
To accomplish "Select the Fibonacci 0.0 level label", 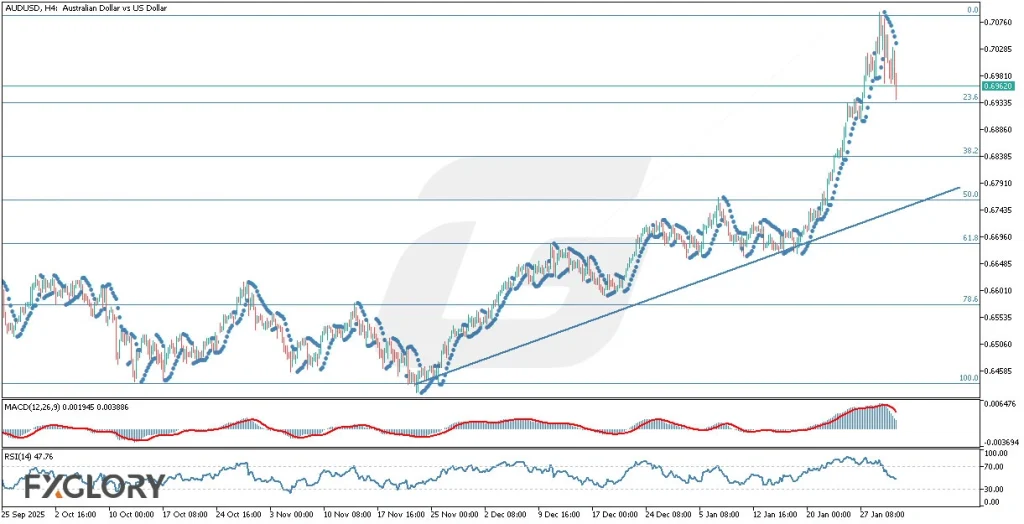I will pyautogui.click(x=972, y=10).
